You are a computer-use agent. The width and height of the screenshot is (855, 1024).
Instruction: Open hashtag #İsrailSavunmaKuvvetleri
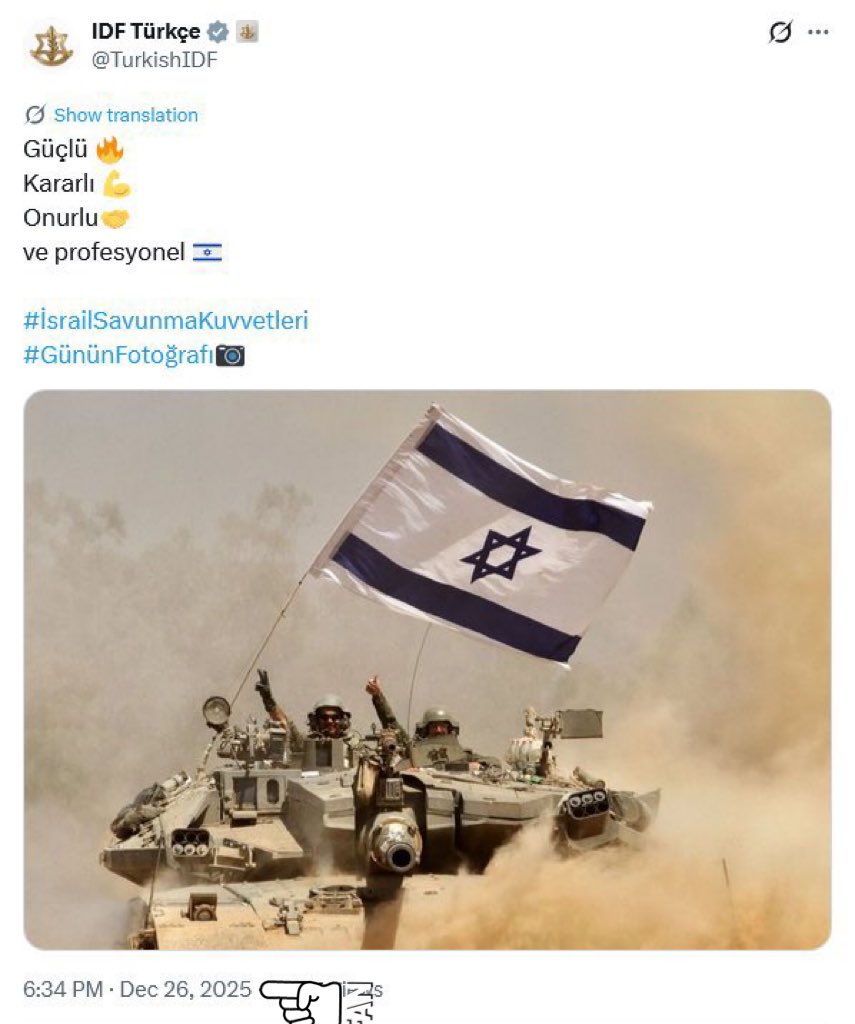click(165, 321)
